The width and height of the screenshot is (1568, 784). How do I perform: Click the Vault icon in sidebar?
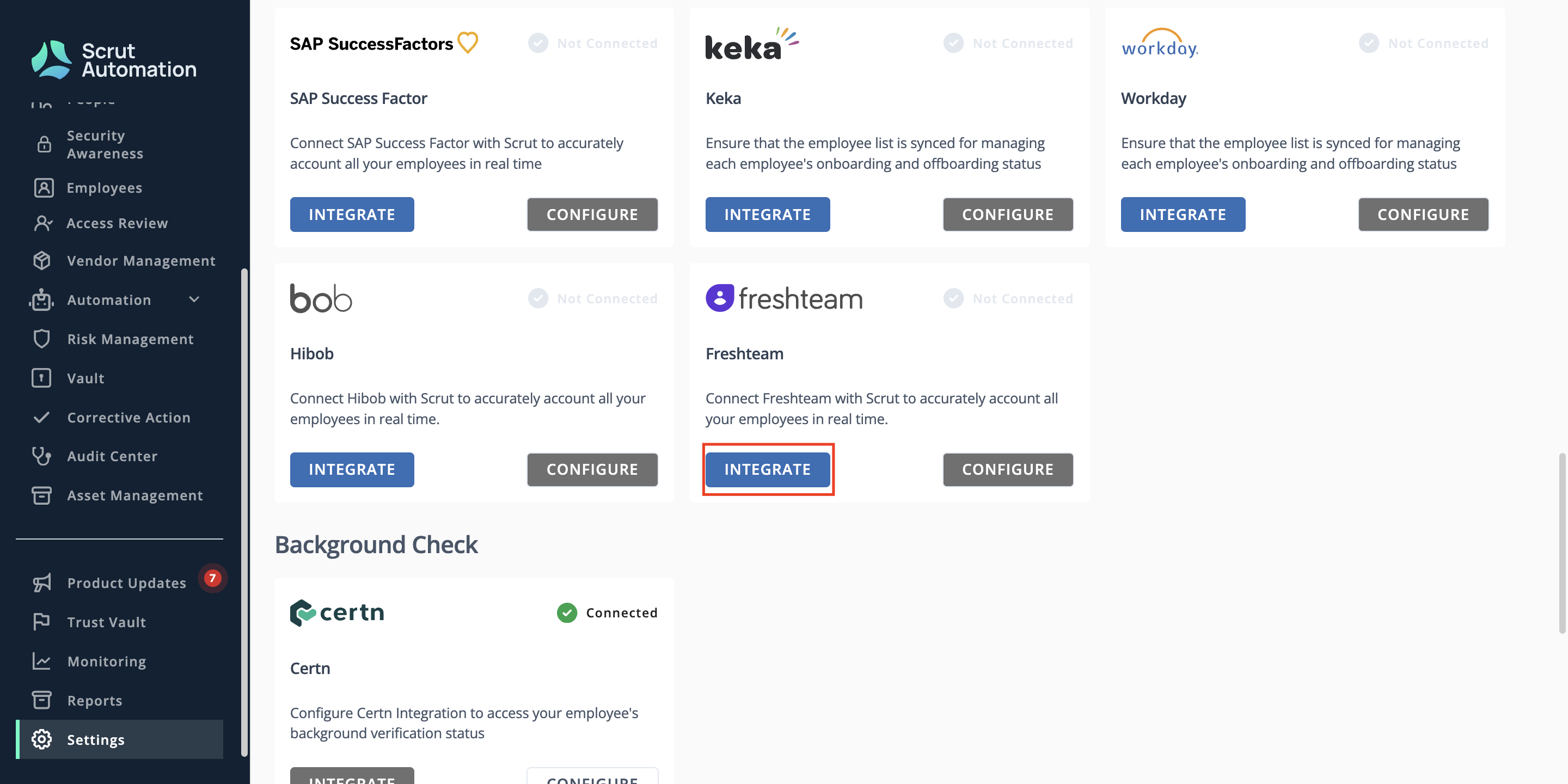(x=41, y=378)
